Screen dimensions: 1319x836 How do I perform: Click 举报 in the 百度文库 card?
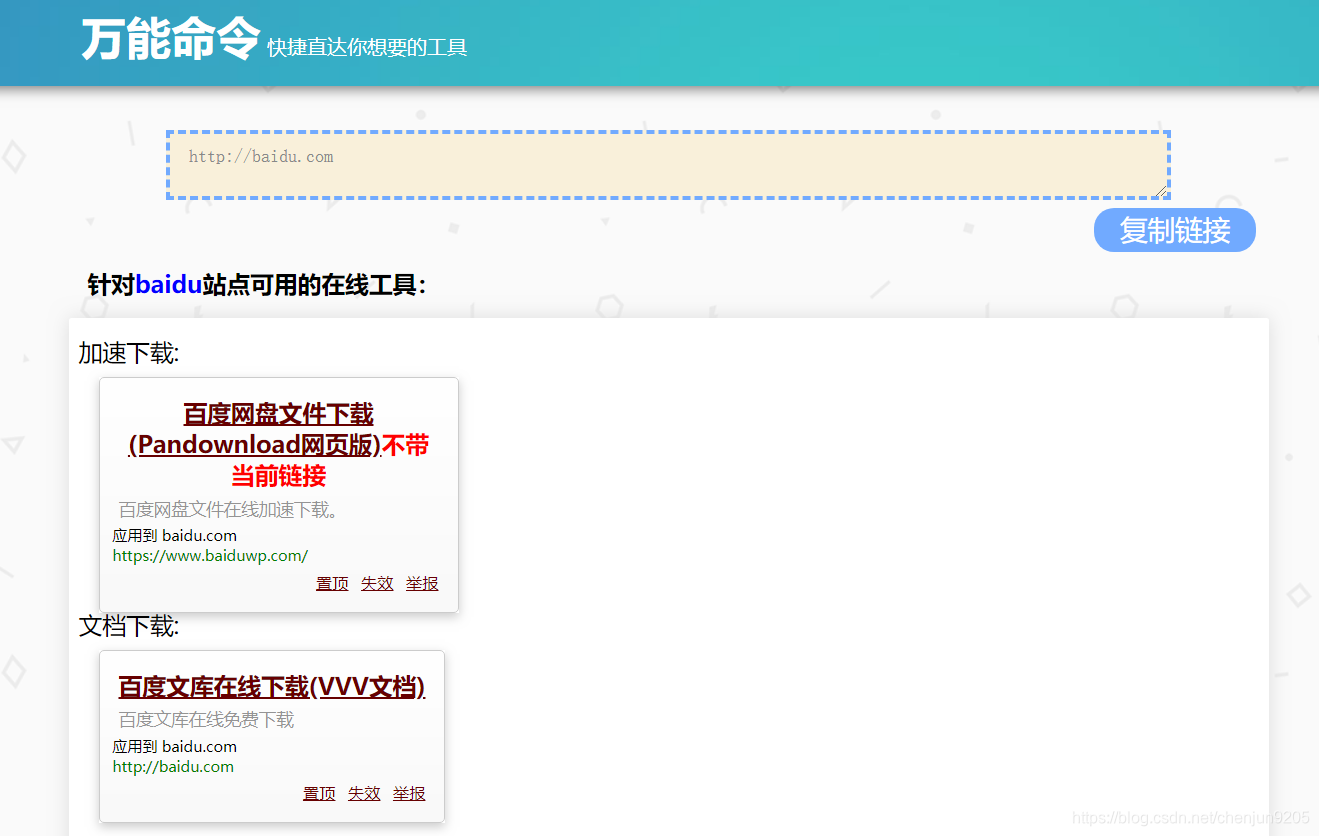(x=409, y=794)
